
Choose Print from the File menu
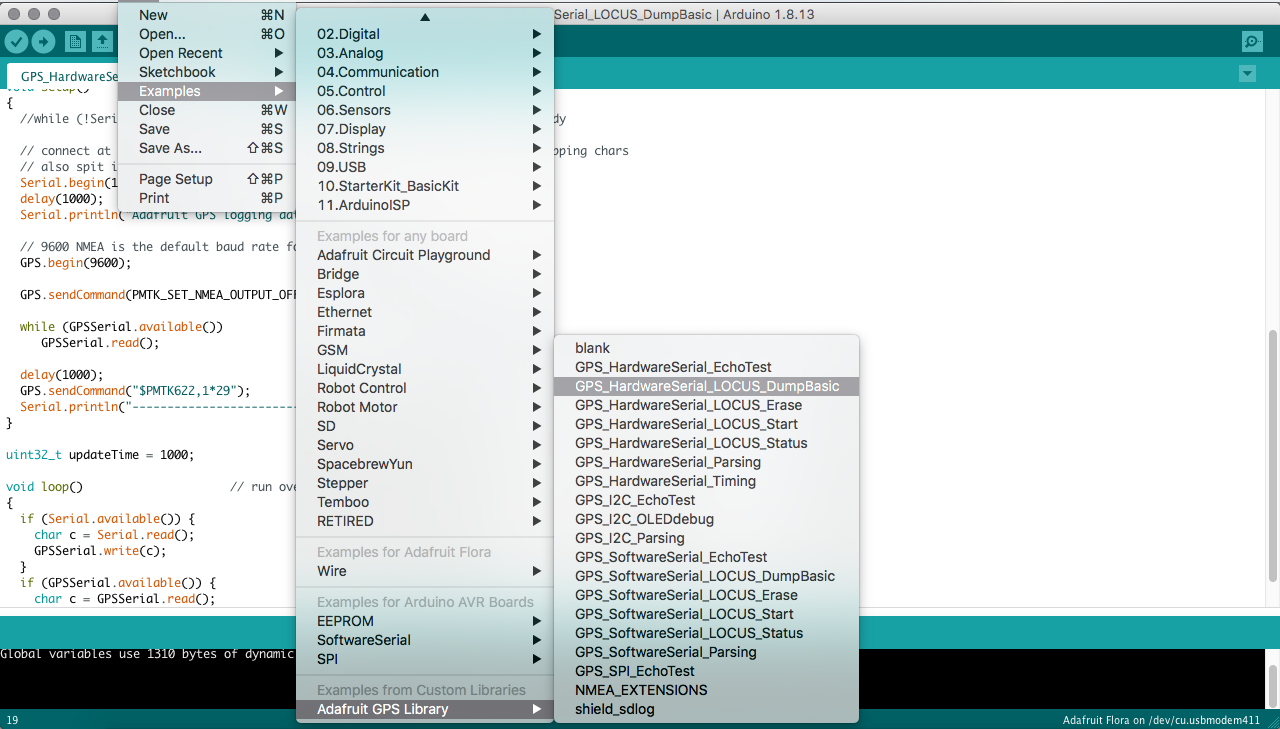(207, 198)
